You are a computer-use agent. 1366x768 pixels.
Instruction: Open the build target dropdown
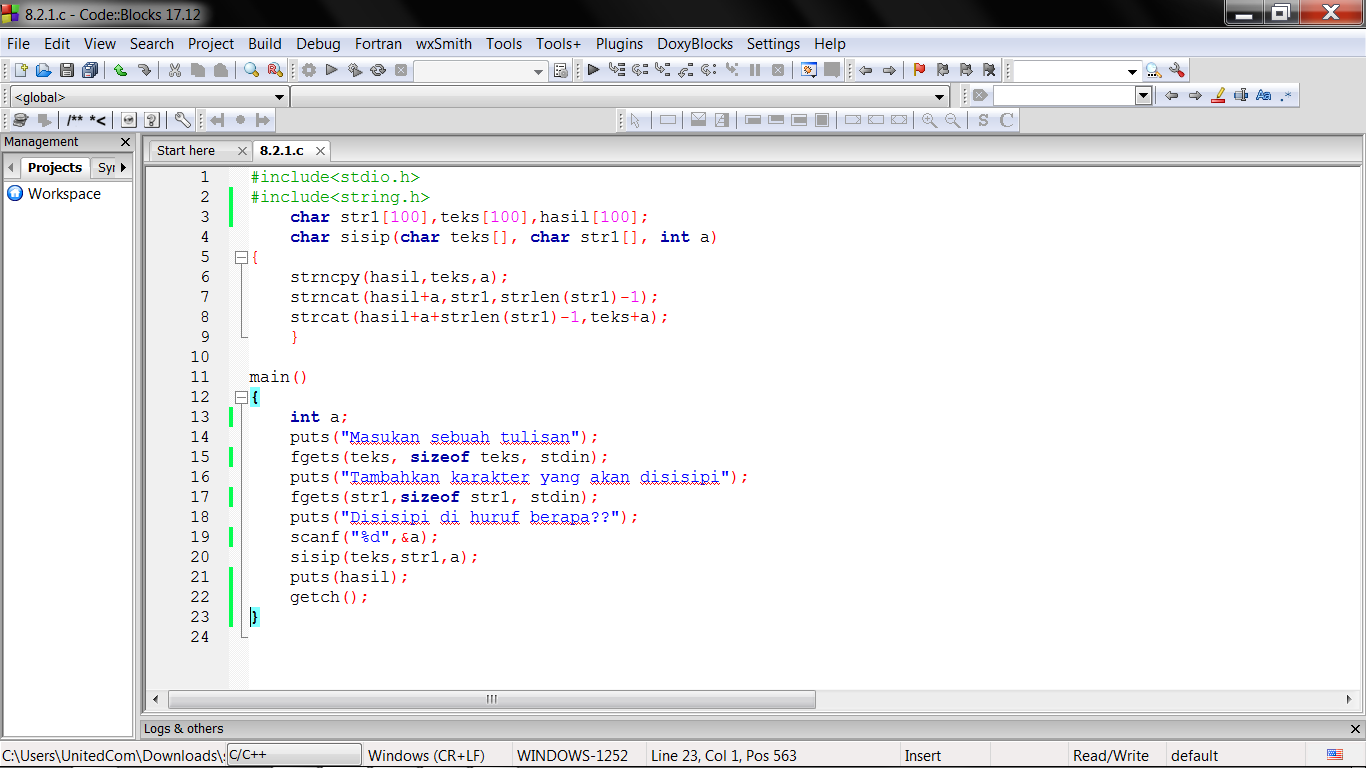[539, 71]
